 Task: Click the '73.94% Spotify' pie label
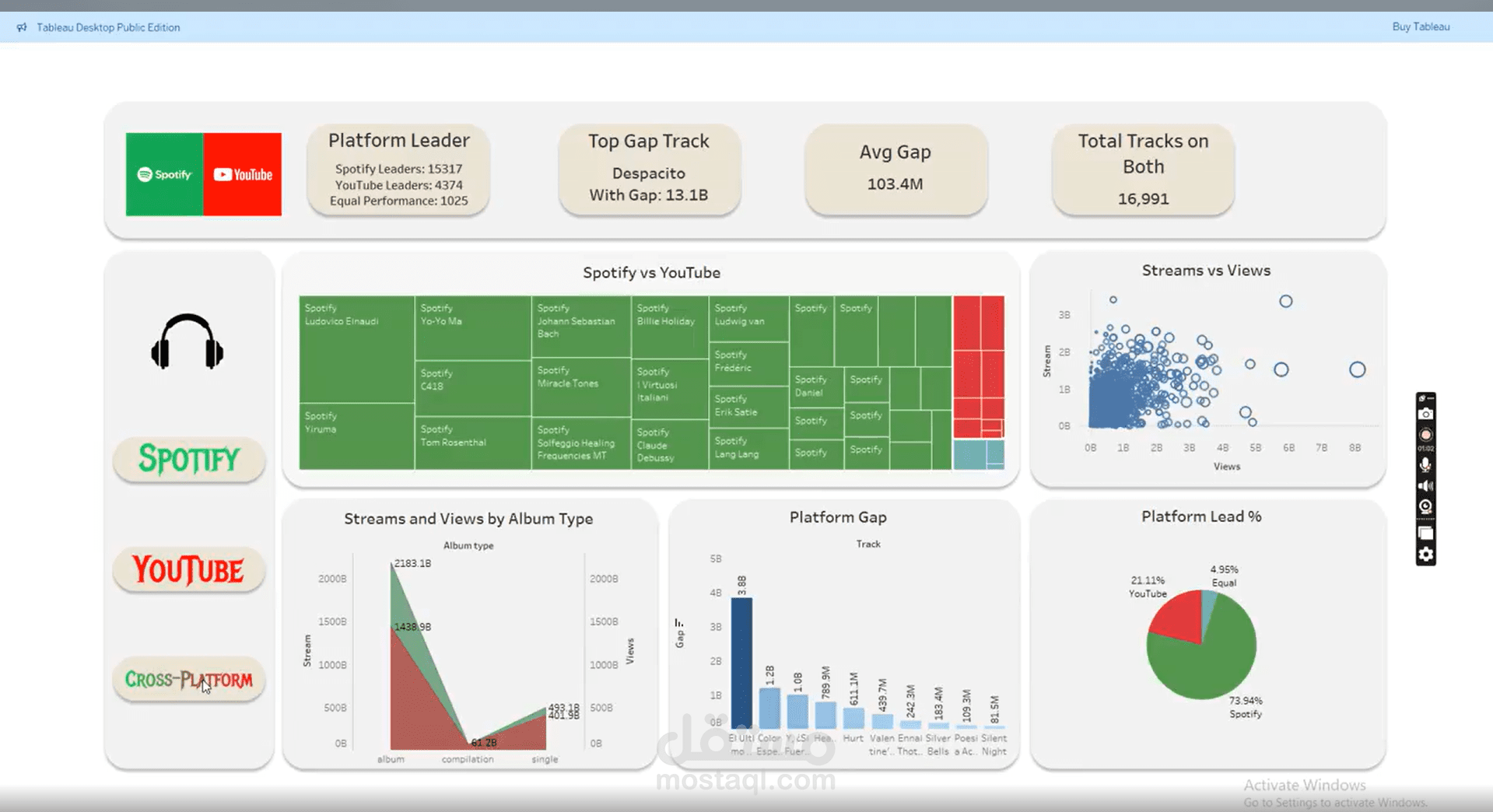click(x=1246, y=707)
